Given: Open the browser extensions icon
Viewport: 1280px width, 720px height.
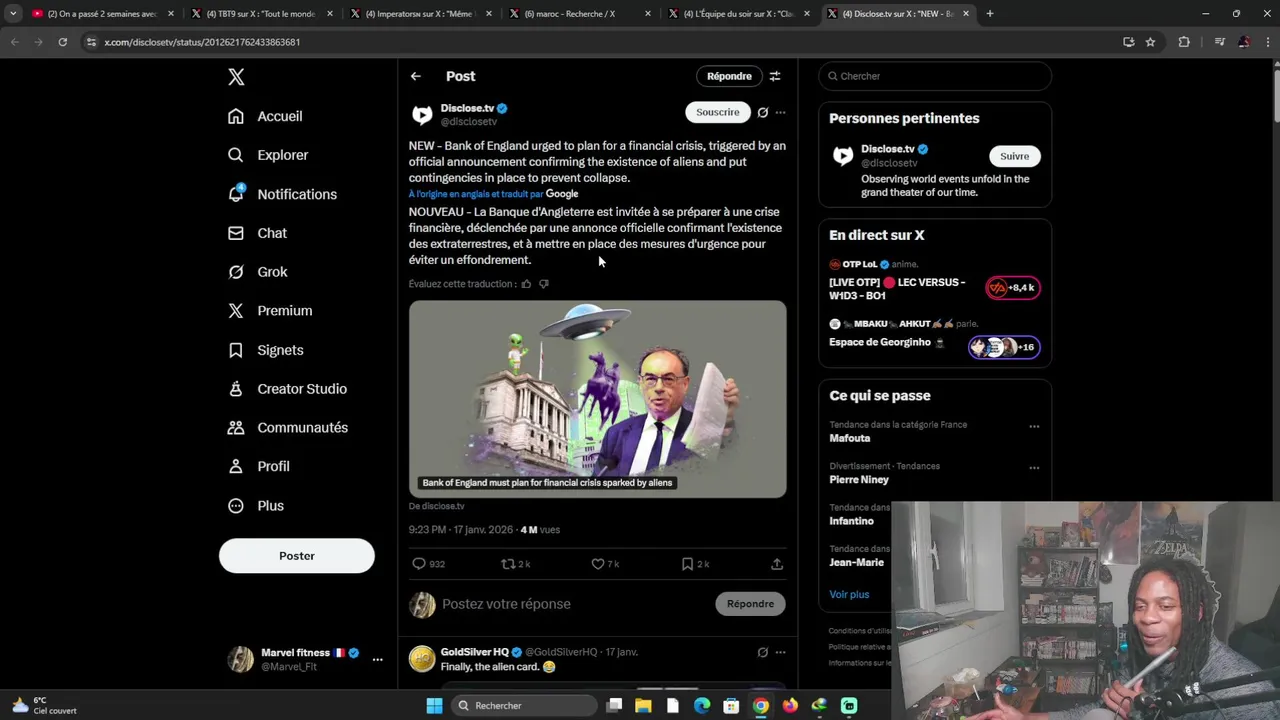Looking at the screenshot, I should pyautogui.click(x=1184, y=42).
